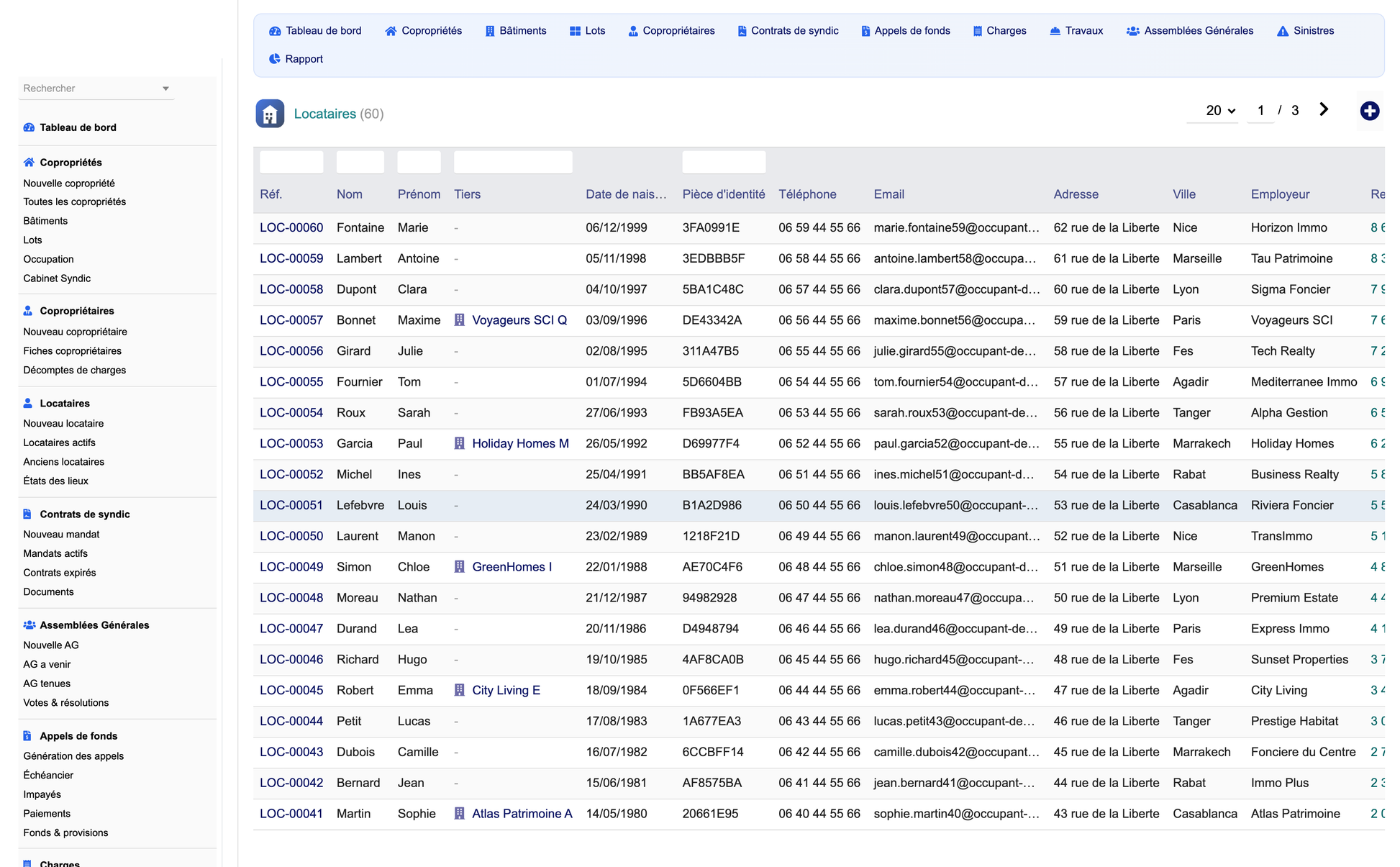Click the Tableau de bord gauge icon in top menu
Screen dimensions: 1400x867
[x=275, y=31]
